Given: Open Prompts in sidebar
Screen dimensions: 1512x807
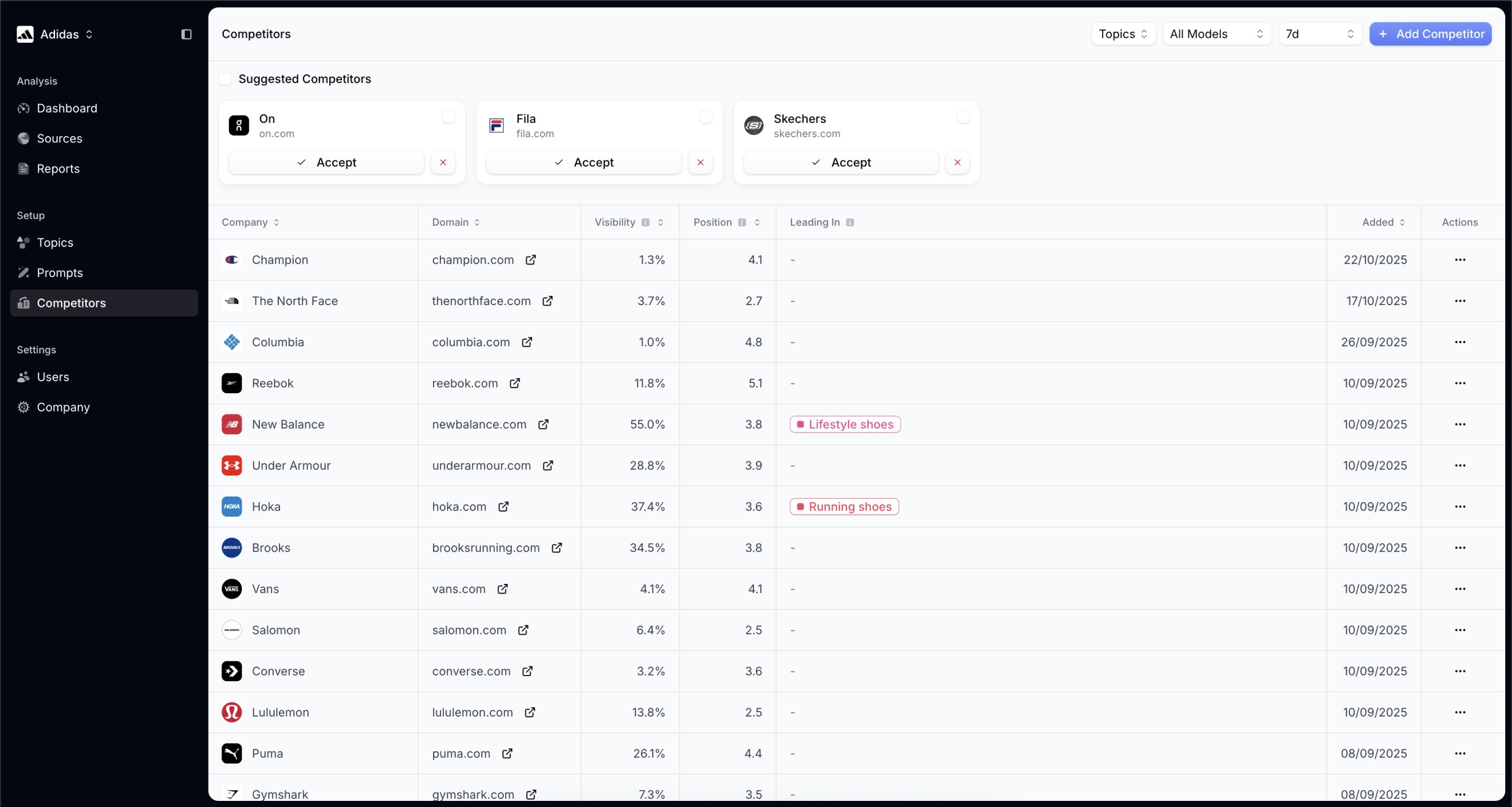Looking at the screenshot, I should coord(104,273).
